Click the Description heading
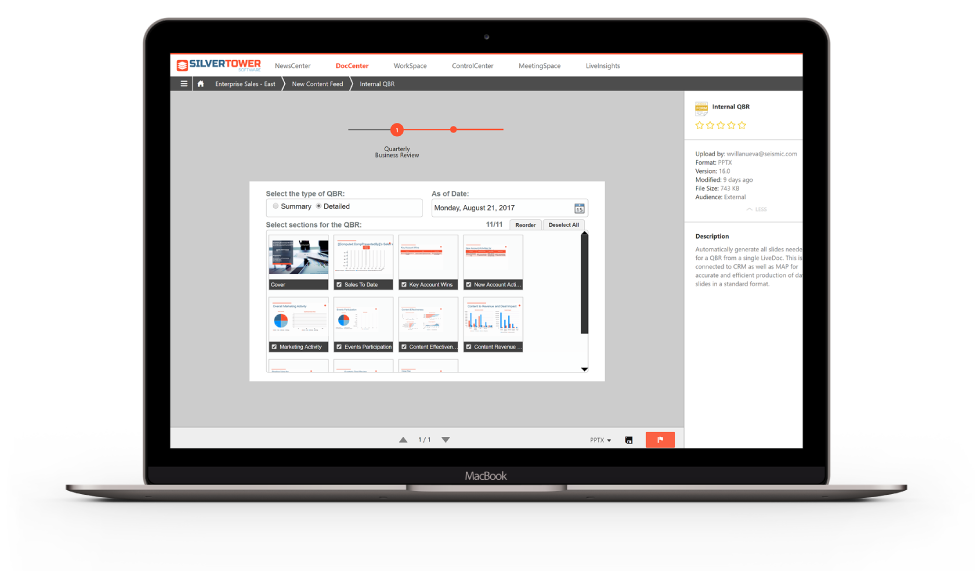The image size is (980, 571). point(712,236)
